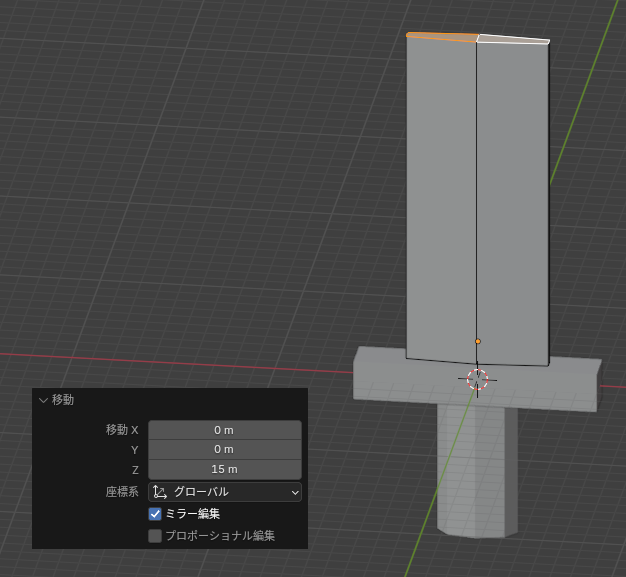The width and height of the screenshot is (626, 577).
Task: Select the white top-right blade edge
Action: 513,39
